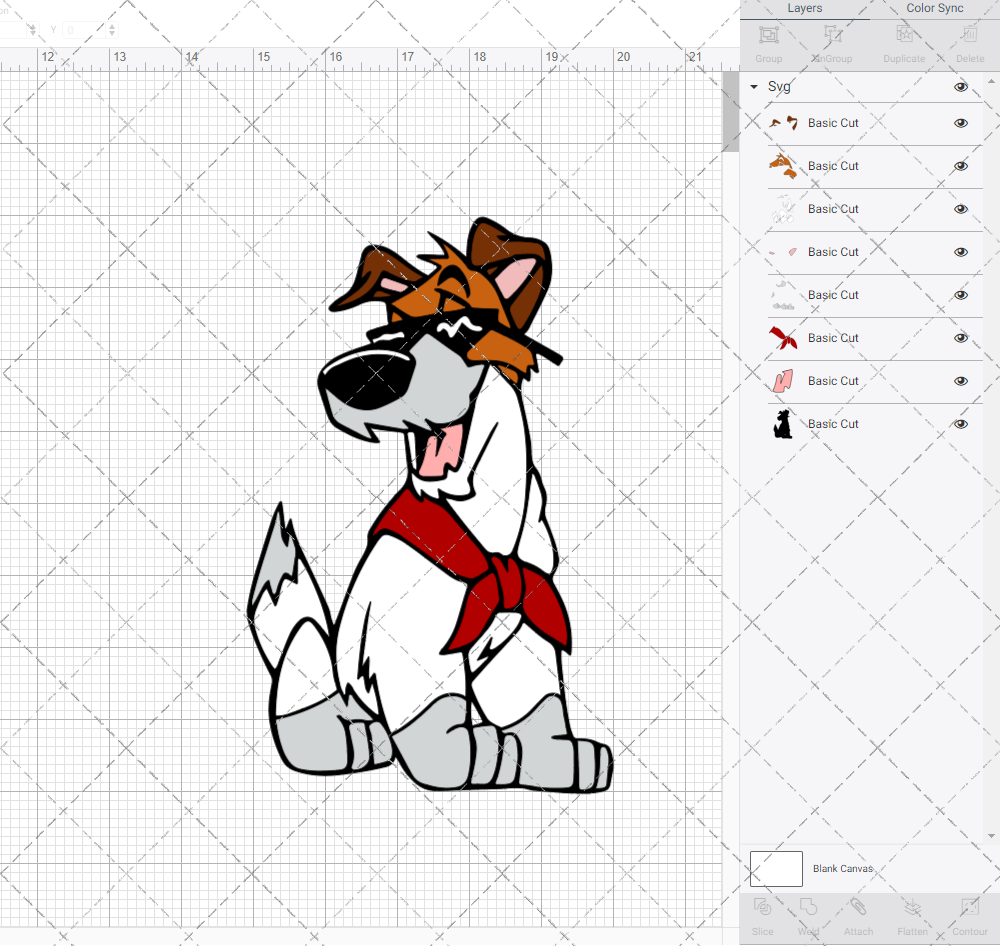Screen dimensions: 1000x946
Task: Click the Flatten icon
Action: click(912, 907)
